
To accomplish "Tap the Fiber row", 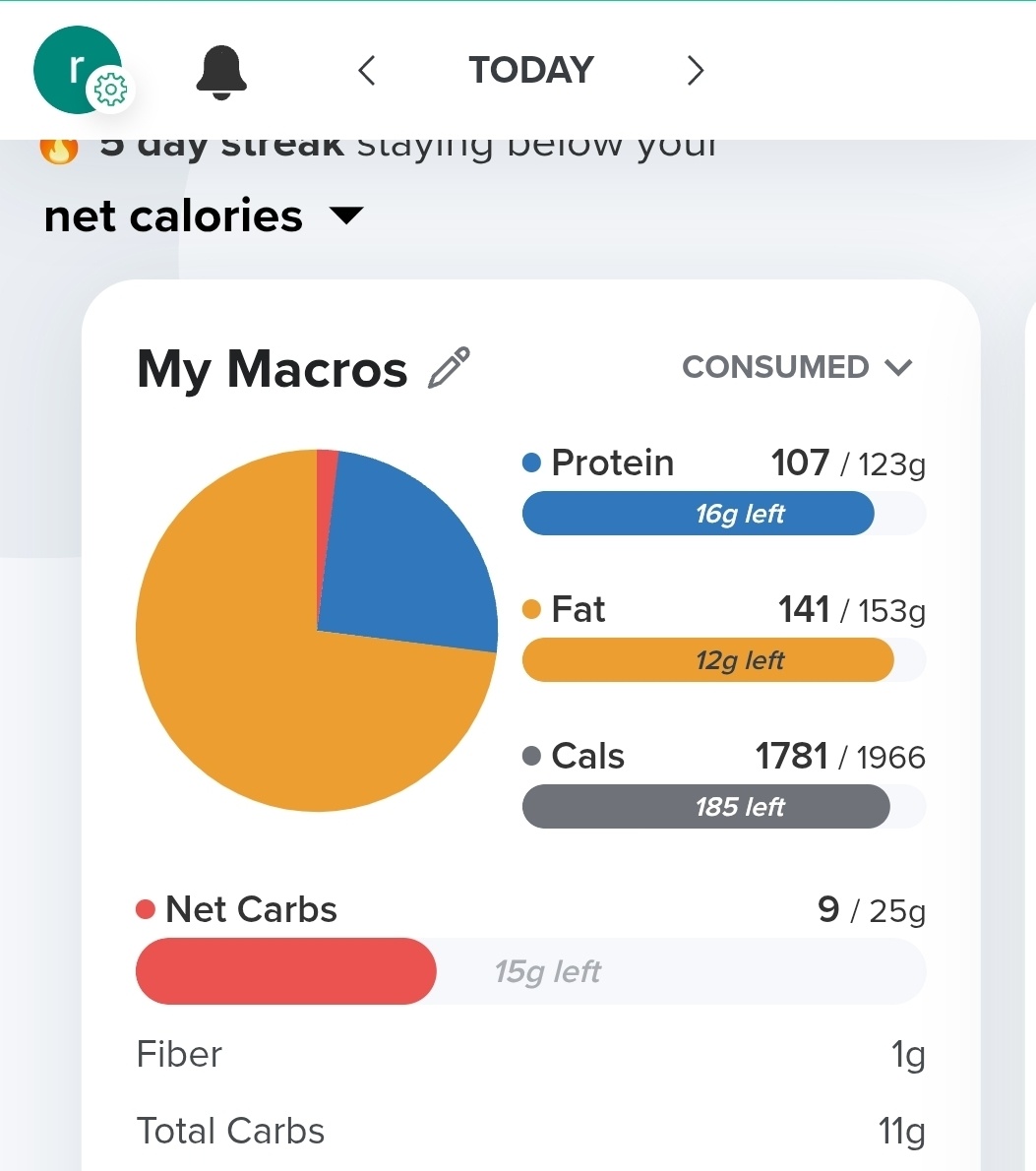I will pos(529,1055).
